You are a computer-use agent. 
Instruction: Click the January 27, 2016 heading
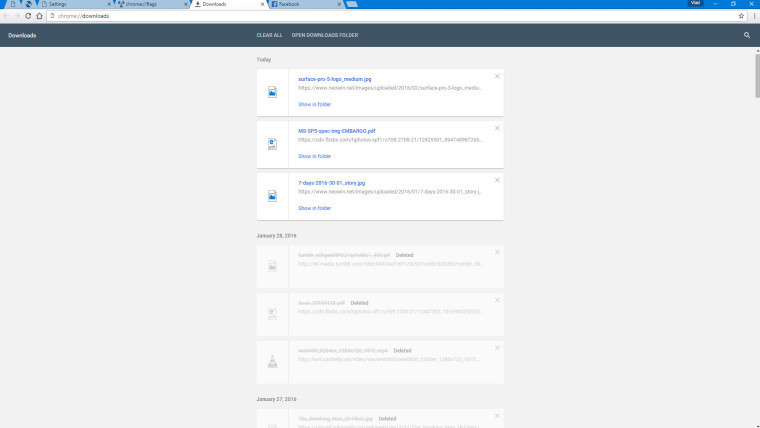276,399
